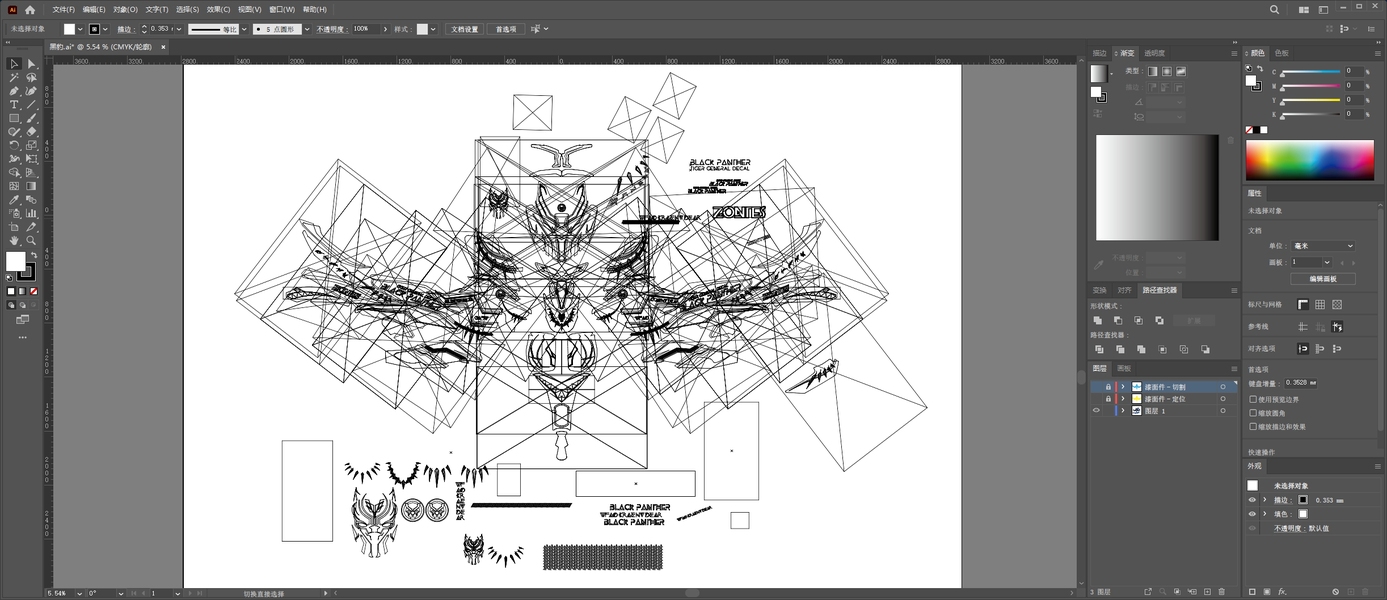The image size is (1387, 600).
Task: Select the Type tool
Action: pos(14,104)
